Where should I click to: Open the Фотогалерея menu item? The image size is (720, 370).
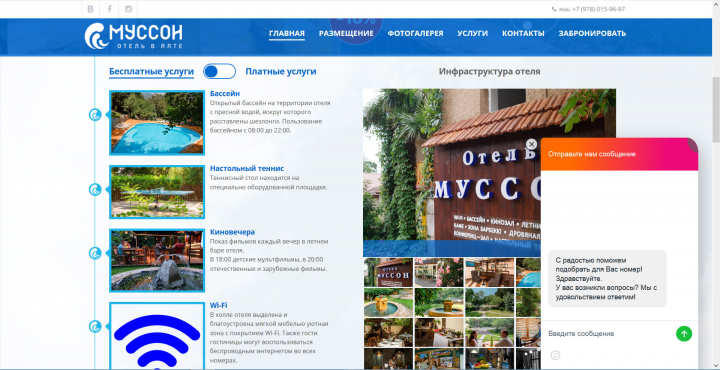pos(416,33)
